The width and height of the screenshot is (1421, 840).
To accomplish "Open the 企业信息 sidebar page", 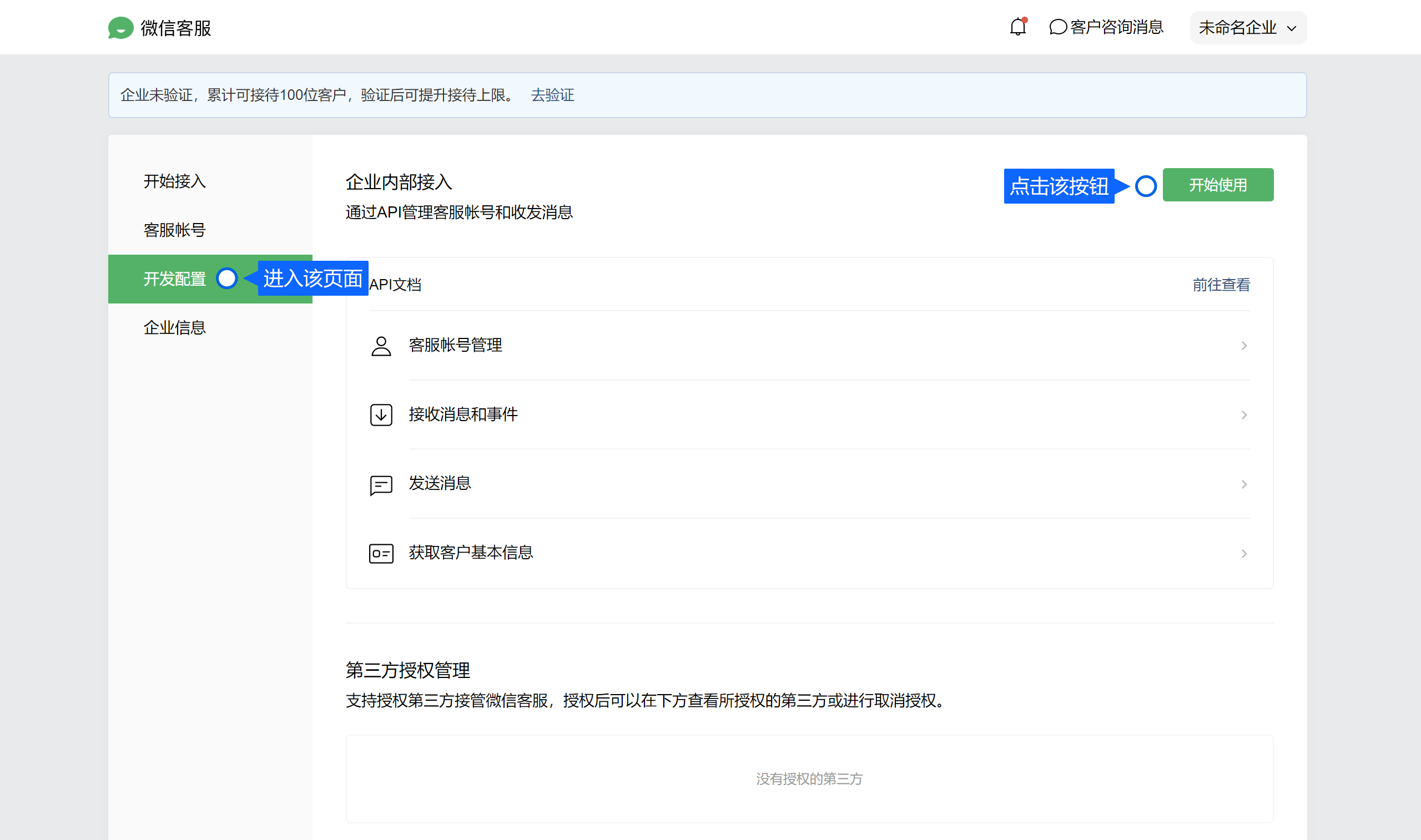I will 174,328.
